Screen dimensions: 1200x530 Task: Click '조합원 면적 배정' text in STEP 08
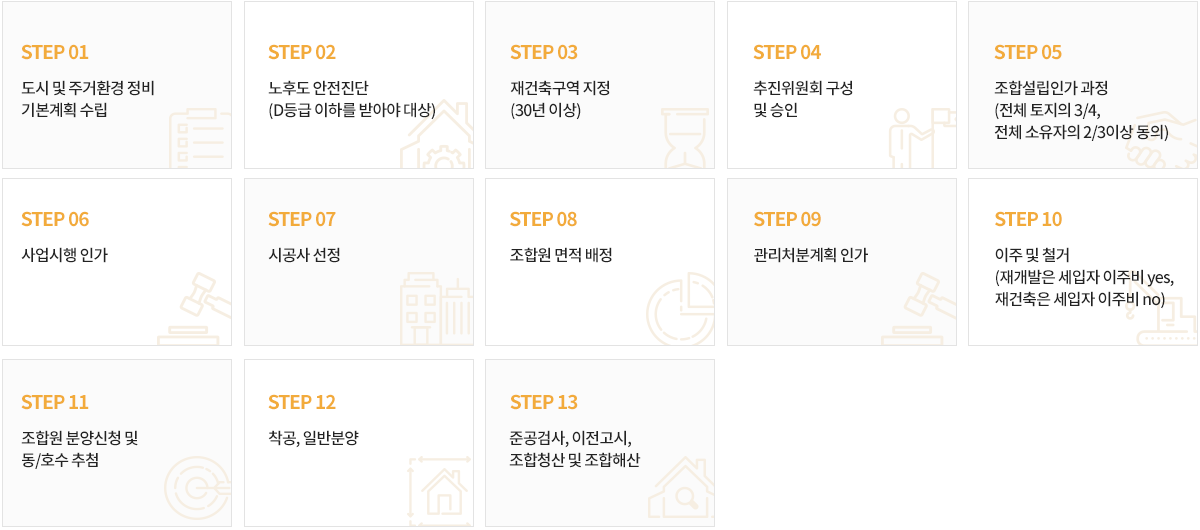coord(561,255)
